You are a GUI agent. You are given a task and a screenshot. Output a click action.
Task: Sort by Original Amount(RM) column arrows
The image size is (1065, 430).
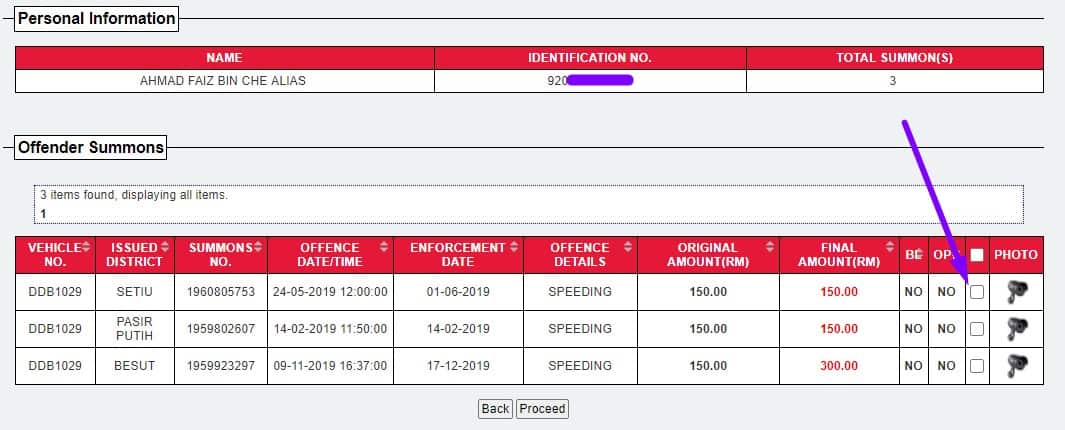770,247
